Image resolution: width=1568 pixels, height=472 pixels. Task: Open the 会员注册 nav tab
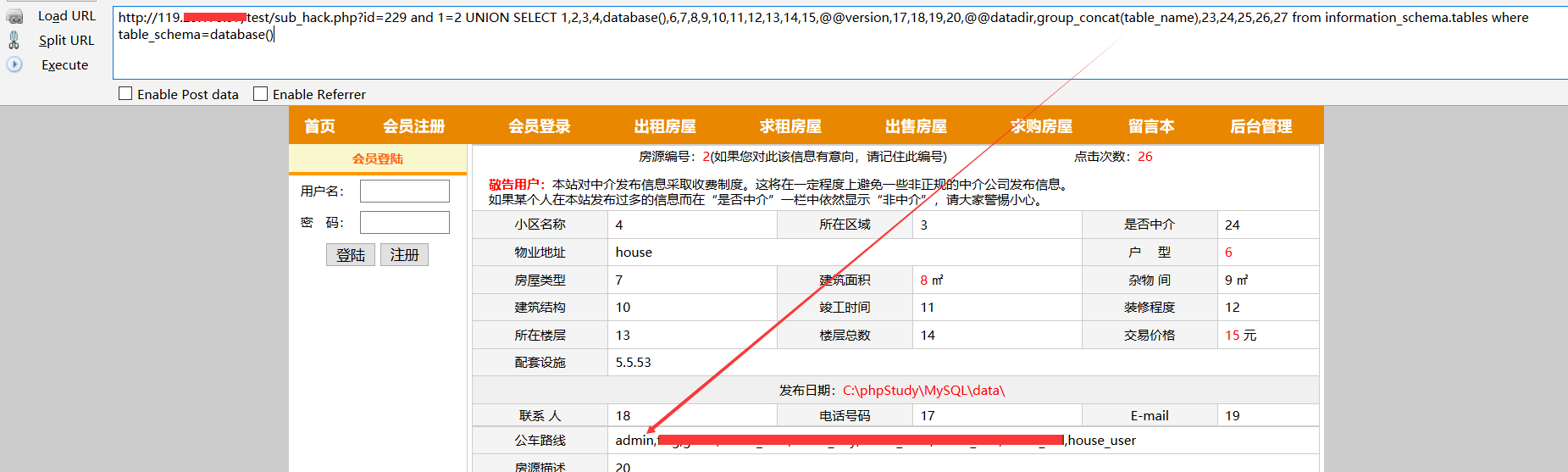coord(414,126)
